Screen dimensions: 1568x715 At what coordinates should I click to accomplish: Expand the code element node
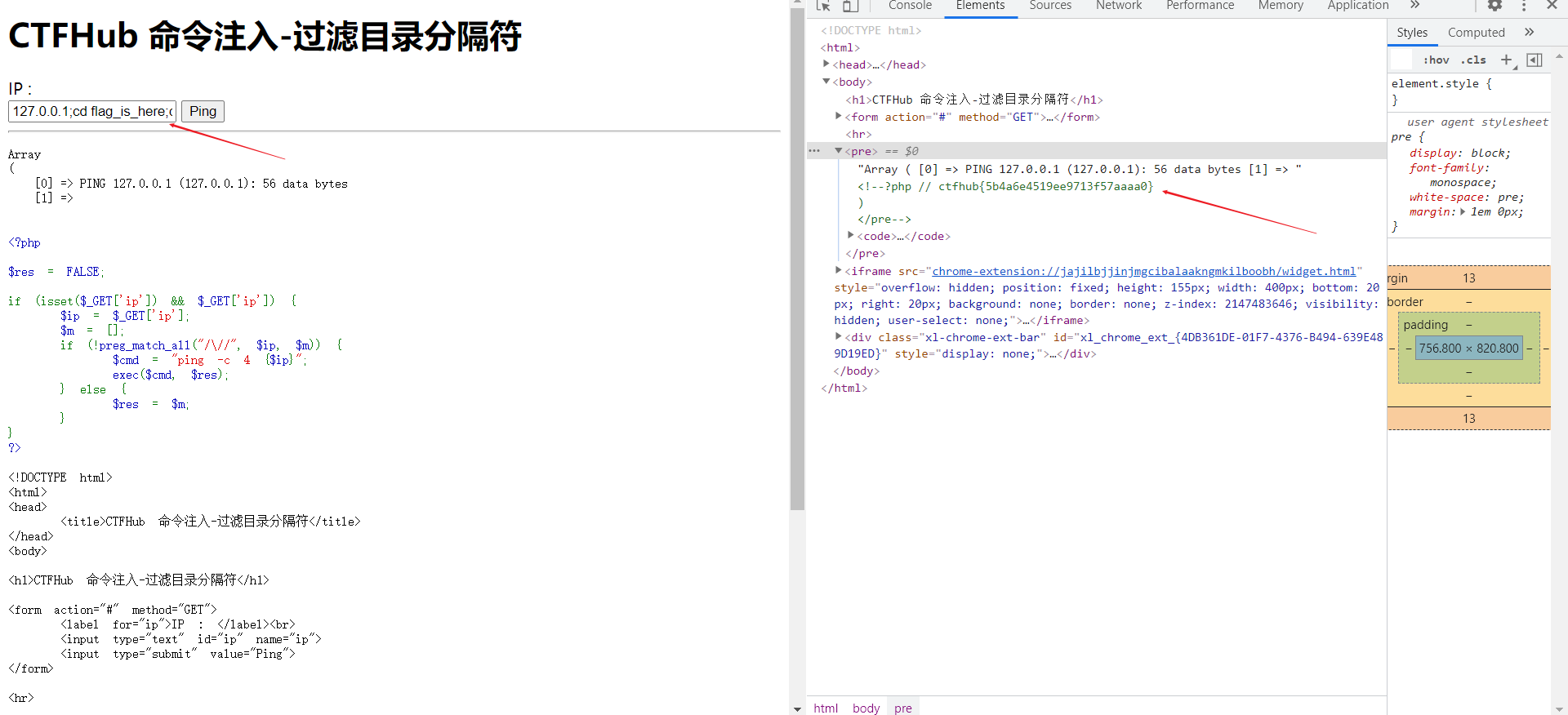coord(851,235)
